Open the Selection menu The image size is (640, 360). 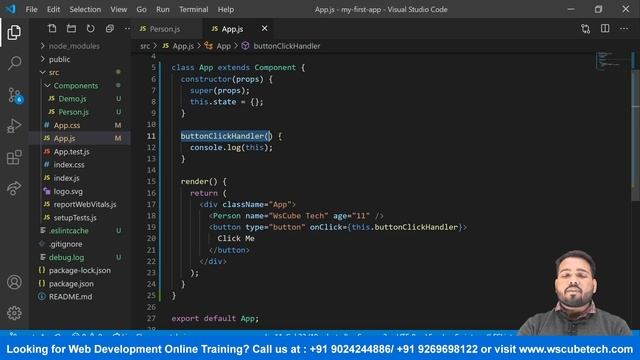(85, 9)
